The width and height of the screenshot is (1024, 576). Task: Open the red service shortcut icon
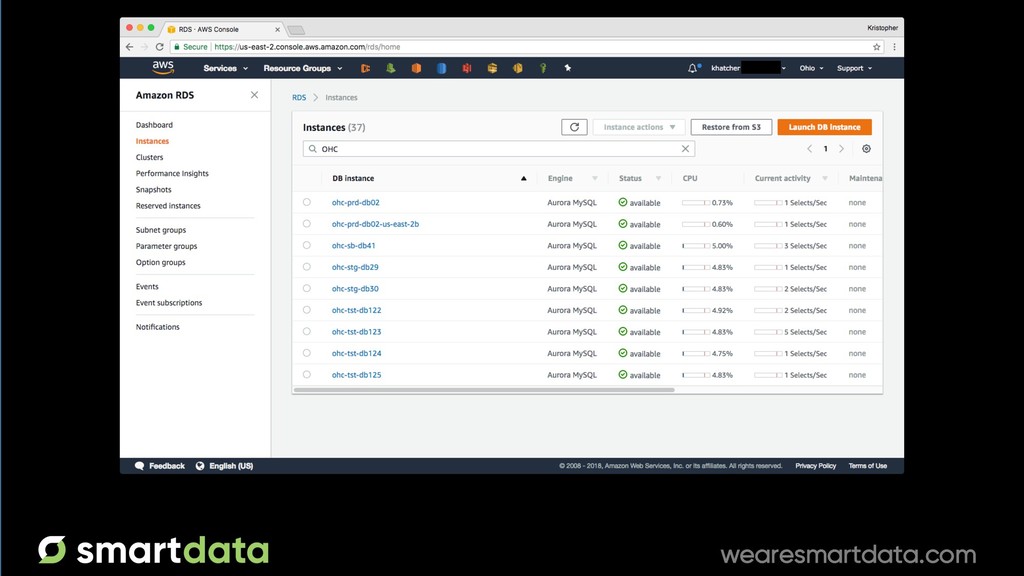[x=467, y=68]
